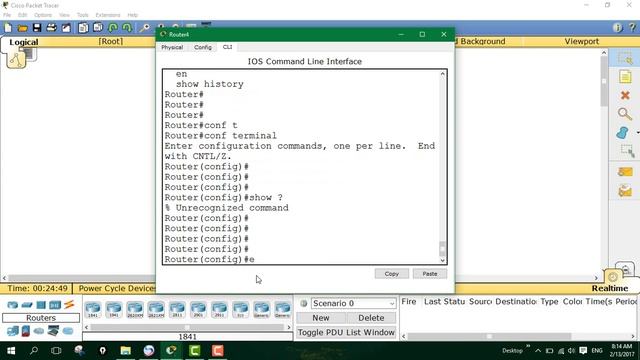
Task: Open the taskbar volume control
Action: pyautogui.click(x=571, y=351)
